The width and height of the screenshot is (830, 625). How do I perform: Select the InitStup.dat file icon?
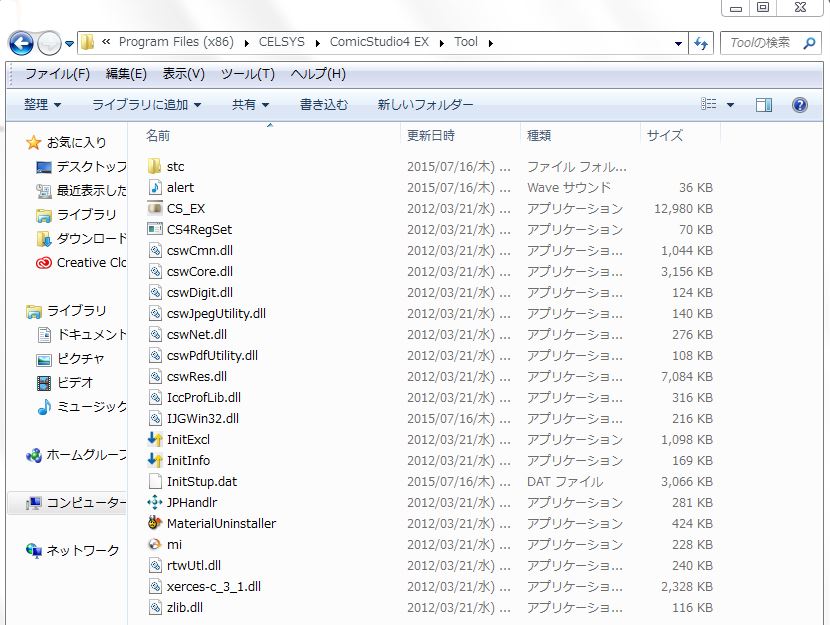155,482
